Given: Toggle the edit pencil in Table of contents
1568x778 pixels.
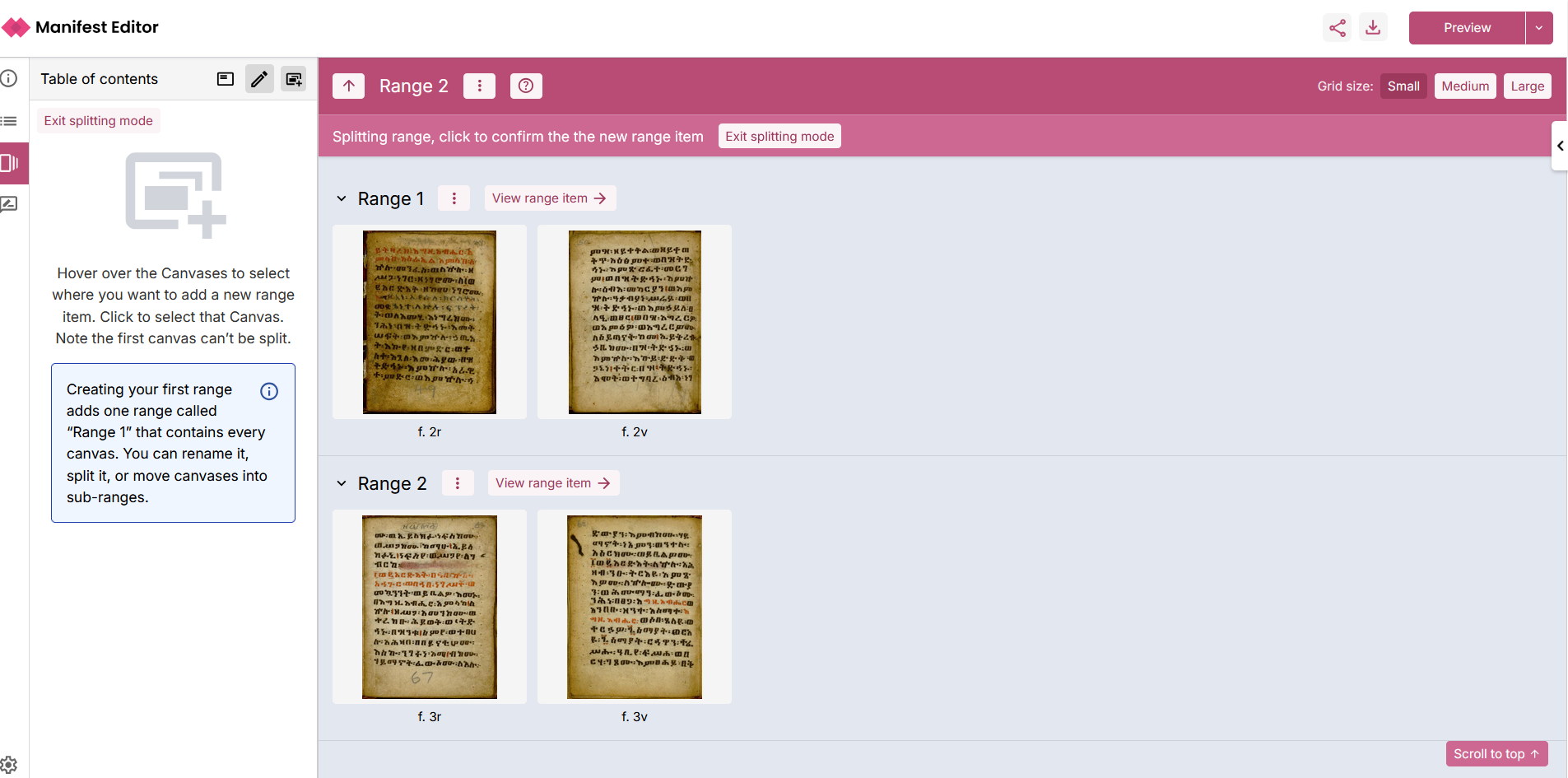Looking at the screenshot, I should (x=259, y=79).
